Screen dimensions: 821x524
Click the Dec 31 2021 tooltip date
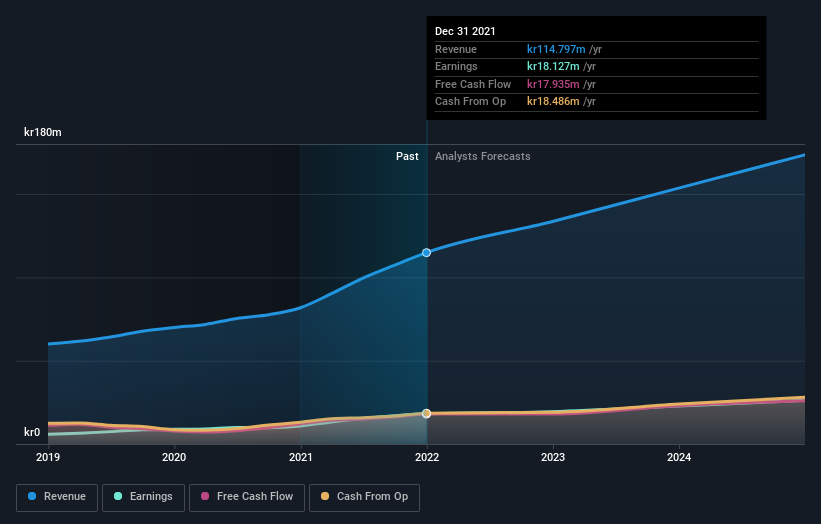(x=465, y=31)
